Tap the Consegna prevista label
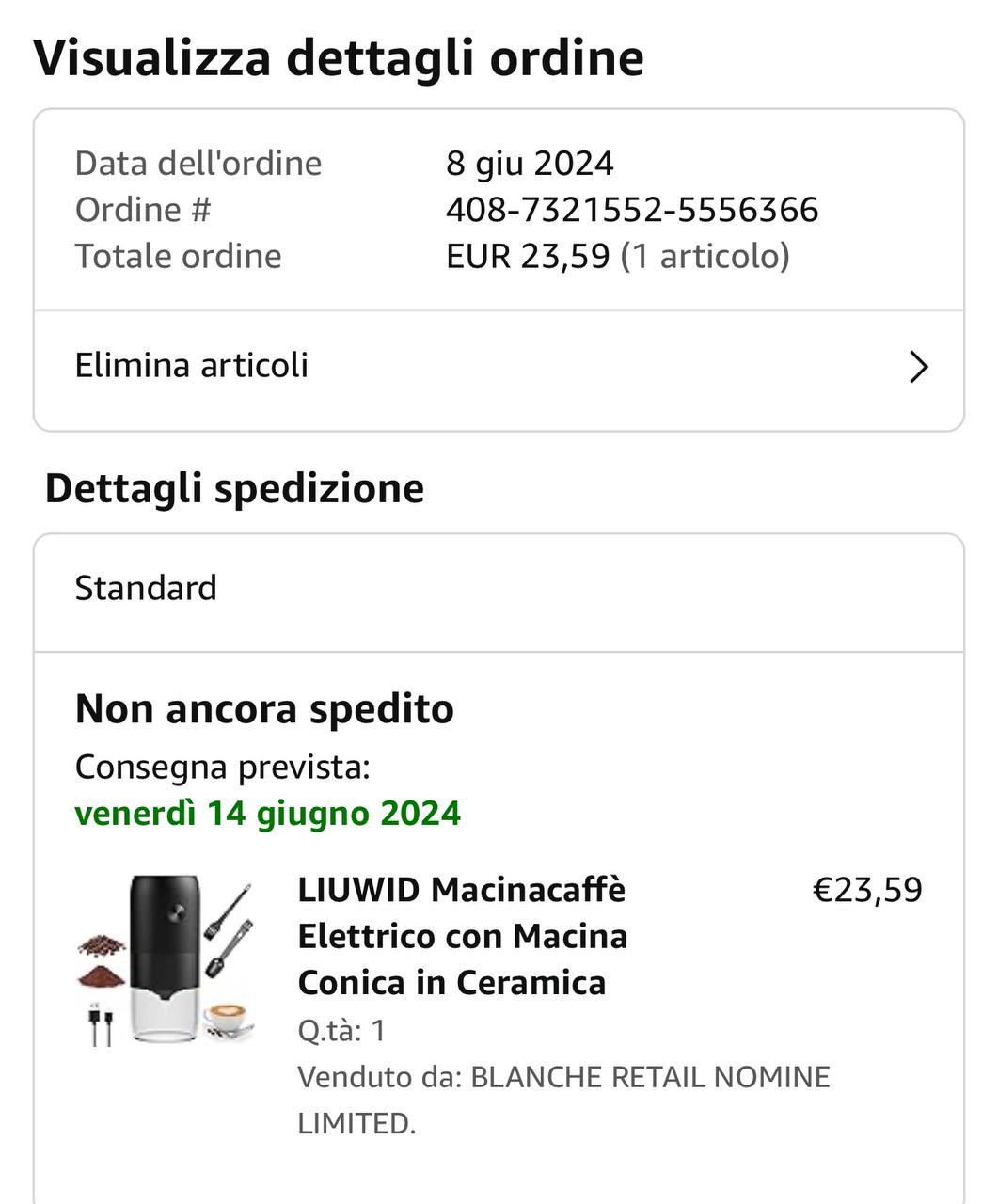Viewport: 998px width, 1204px height. click(x=223, y=767)
